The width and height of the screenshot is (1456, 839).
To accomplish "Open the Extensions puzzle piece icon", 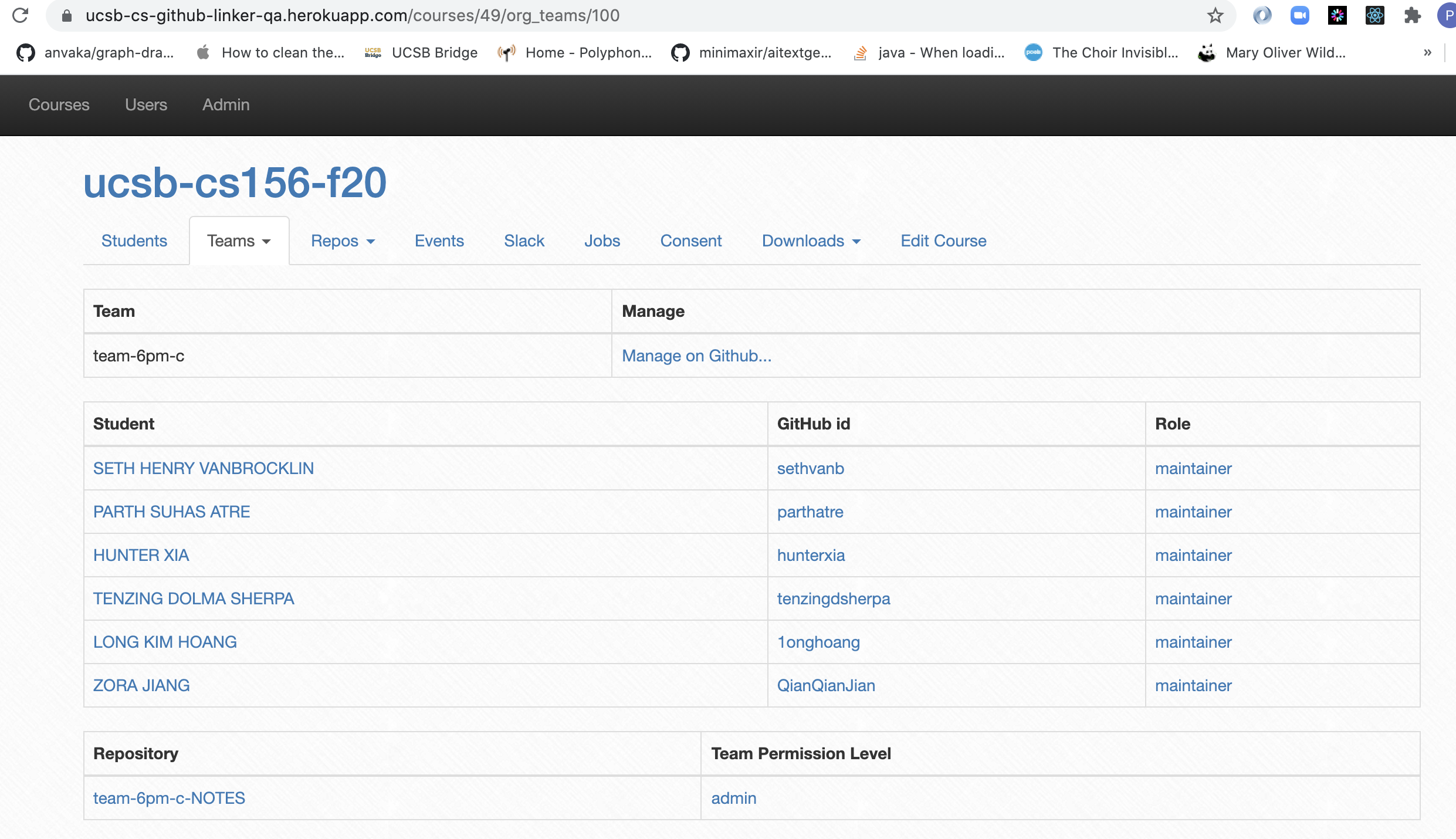I will click(1412, 15).
